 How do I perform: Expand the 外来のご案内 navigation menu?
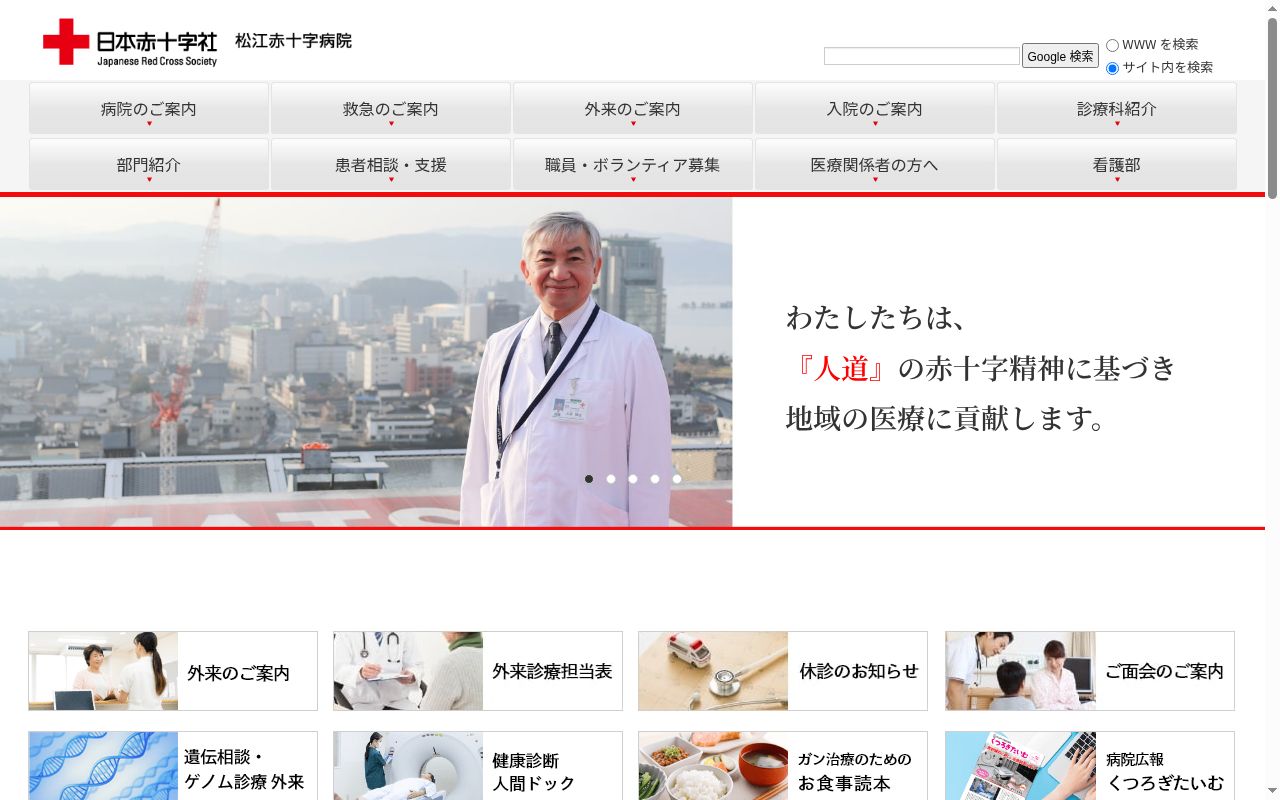click(633, 108)
